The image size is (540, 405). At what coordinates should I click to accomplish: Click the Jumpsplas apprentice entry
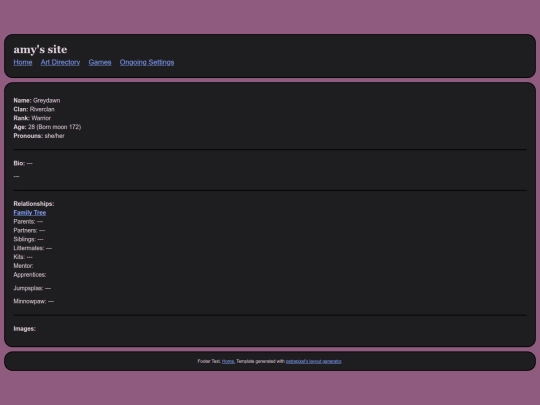coord(32,288)
